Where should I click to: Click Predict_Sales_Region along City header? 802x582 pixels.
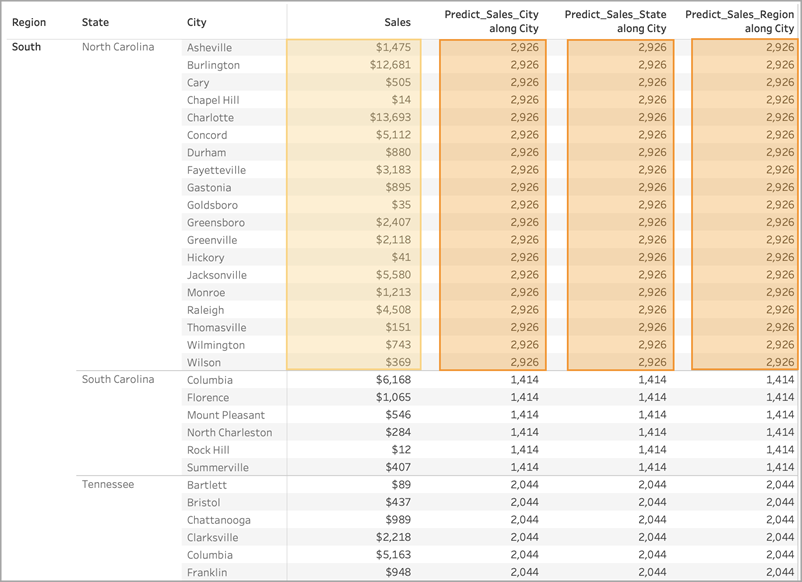click(x=740, y=21)
